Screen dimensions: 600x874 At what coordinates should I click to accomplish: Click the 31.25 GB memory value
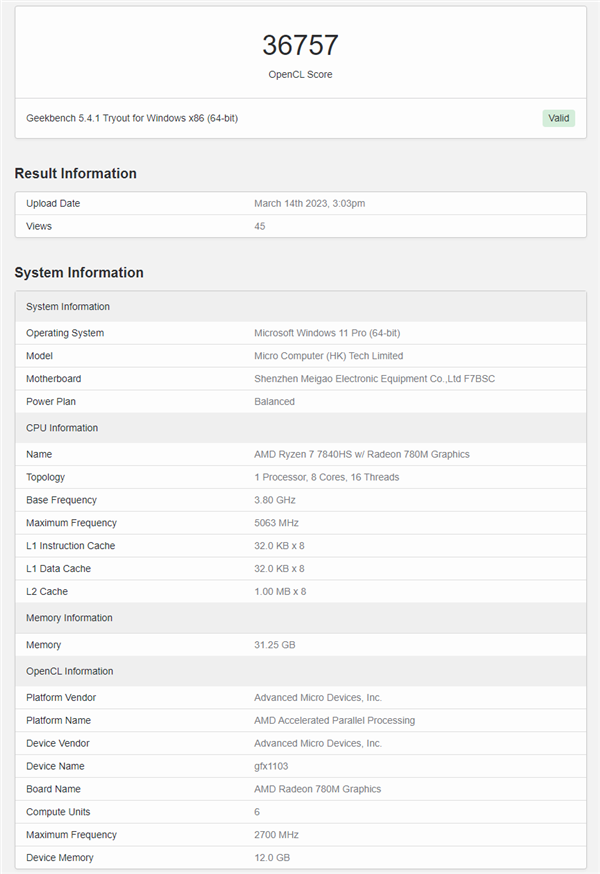click(x=274, y=645)
